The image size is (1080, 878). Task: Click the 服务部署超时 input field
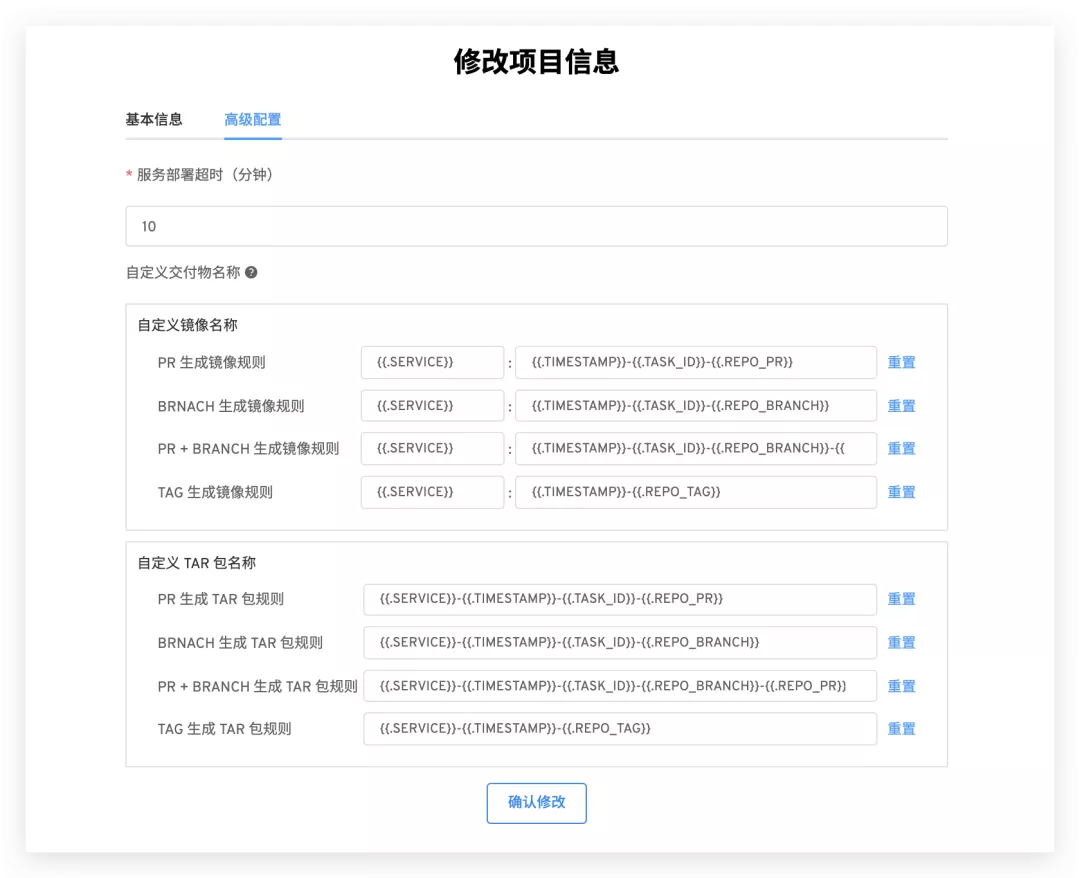click(x=536, y=226)
